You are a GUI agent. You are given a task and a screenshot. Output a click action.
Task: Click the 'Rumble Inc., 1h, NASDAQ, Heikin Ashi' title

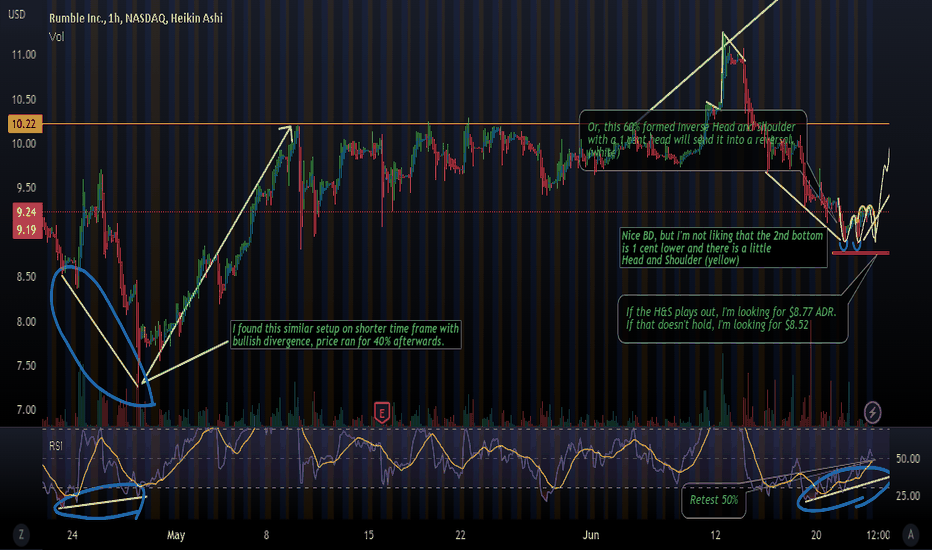[x=136, y=18]
